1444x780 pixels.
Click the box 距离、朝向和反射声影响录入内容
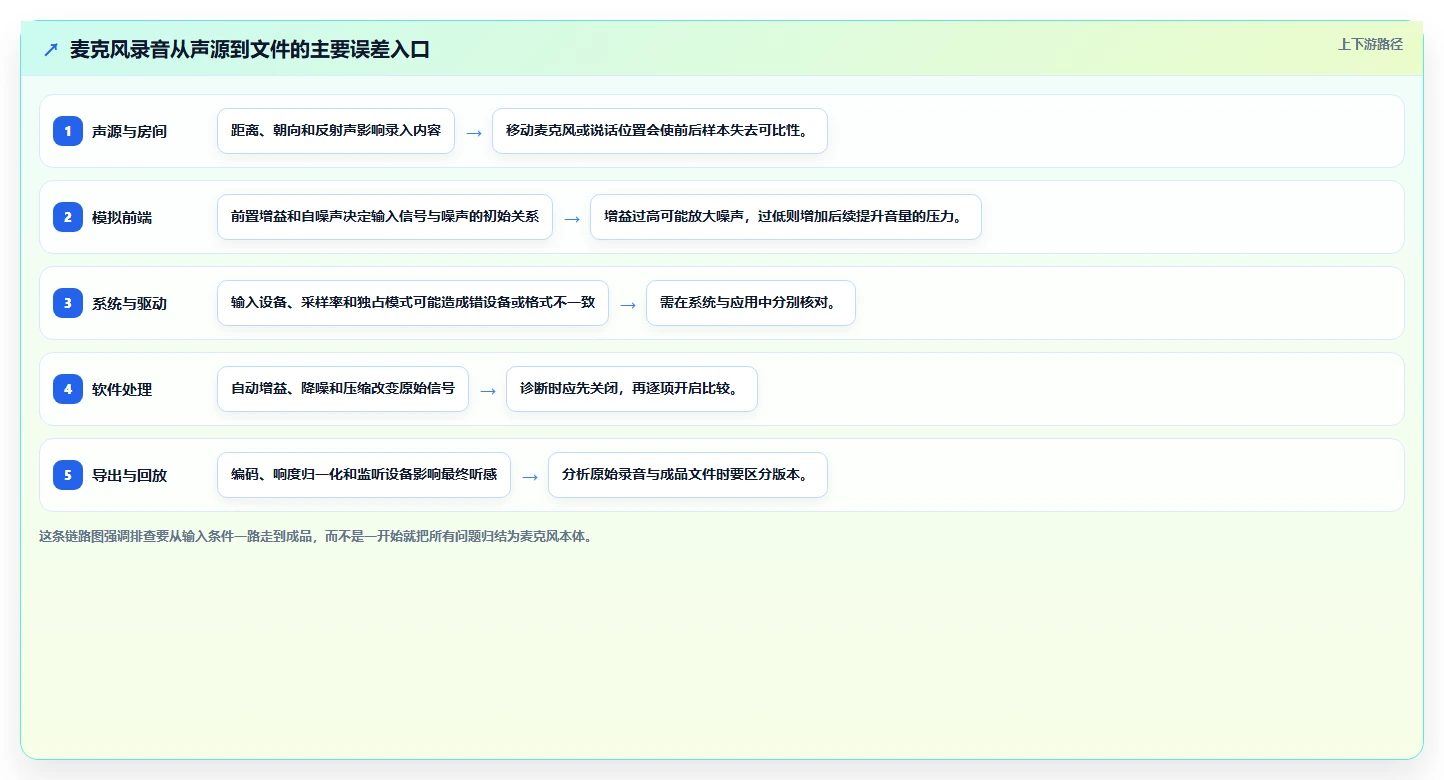coord(336,131)
